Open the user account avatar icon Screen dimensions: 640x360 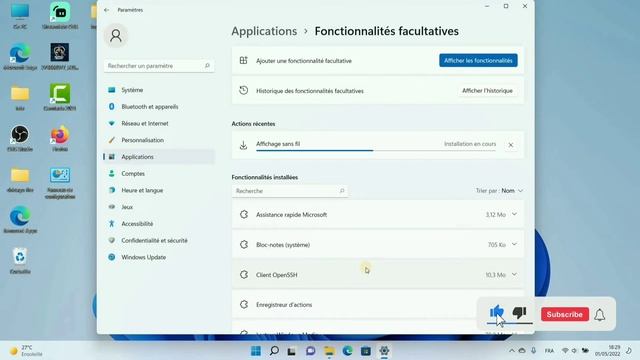point(116,36)
